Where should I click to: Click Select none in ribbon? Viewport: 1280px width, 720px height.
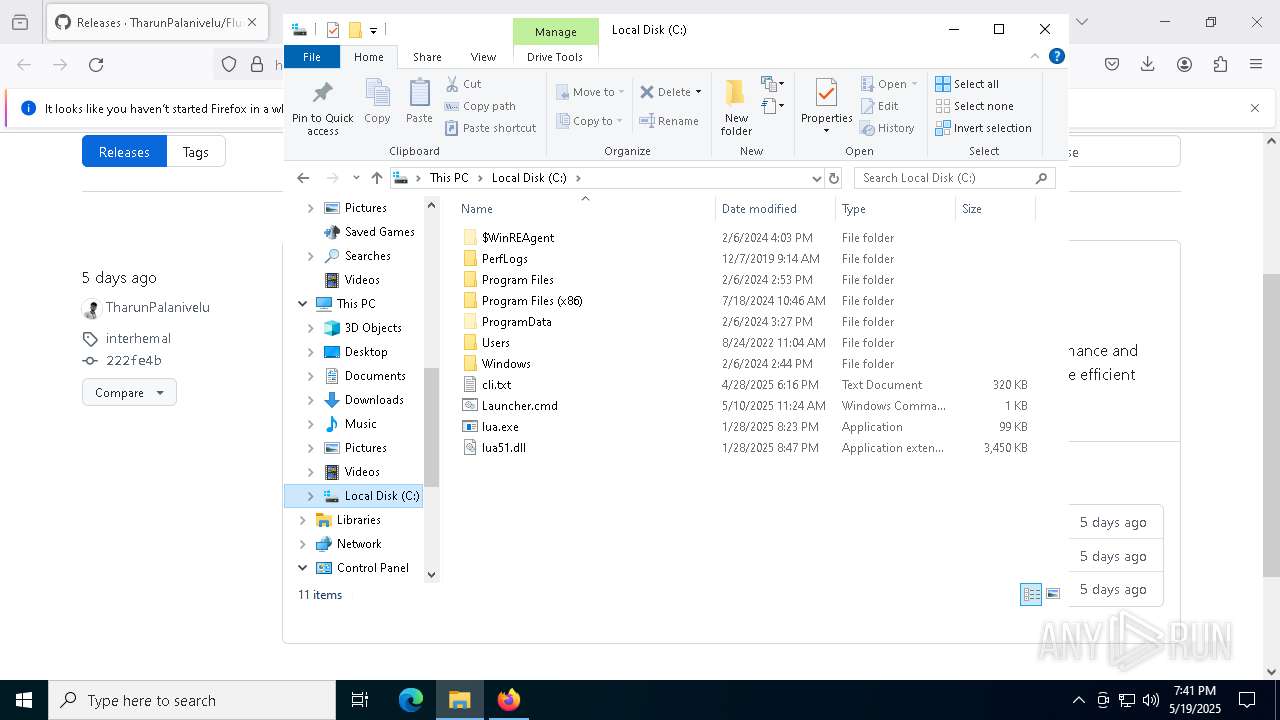coord(974,106)
